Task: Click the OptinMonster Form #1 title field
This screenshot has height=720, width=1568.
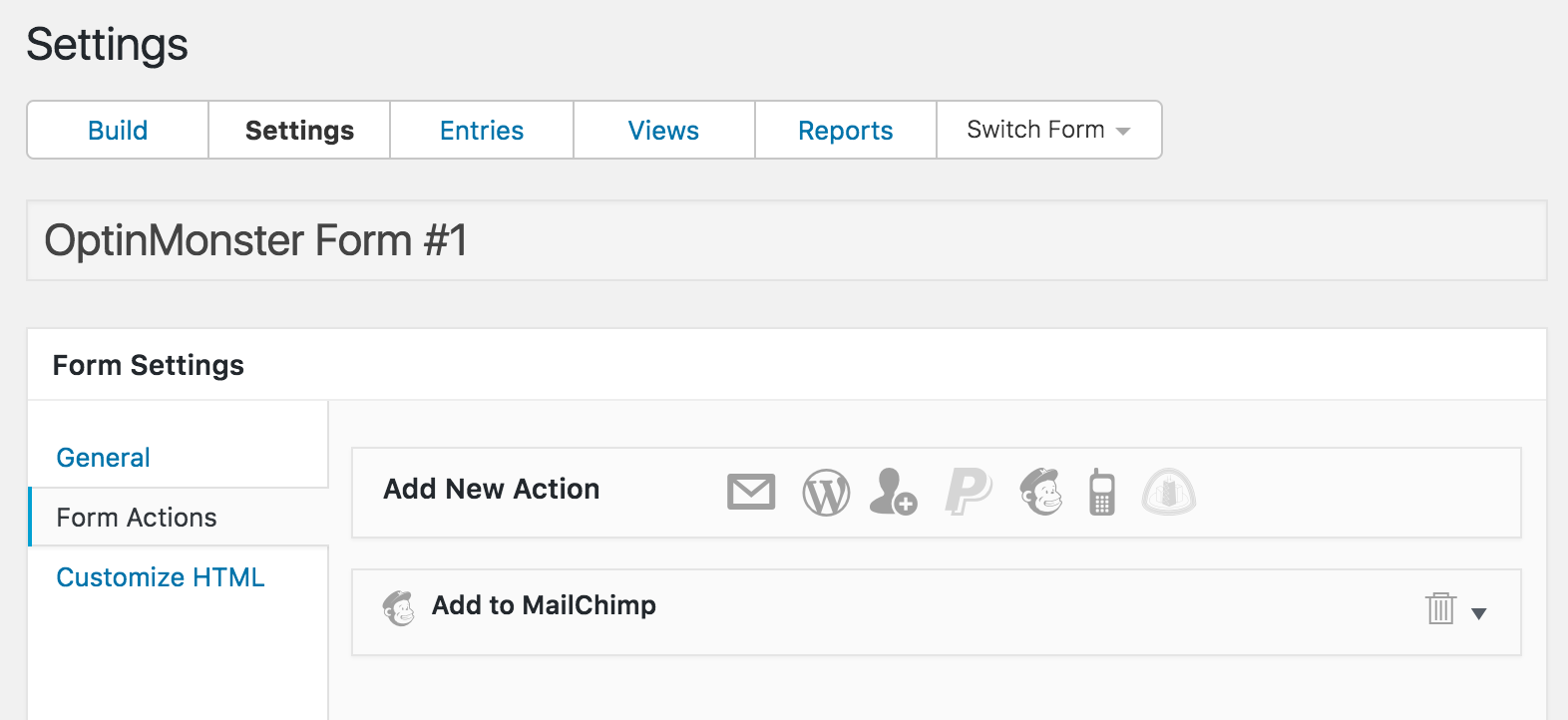Action: (x=787, y=240)
